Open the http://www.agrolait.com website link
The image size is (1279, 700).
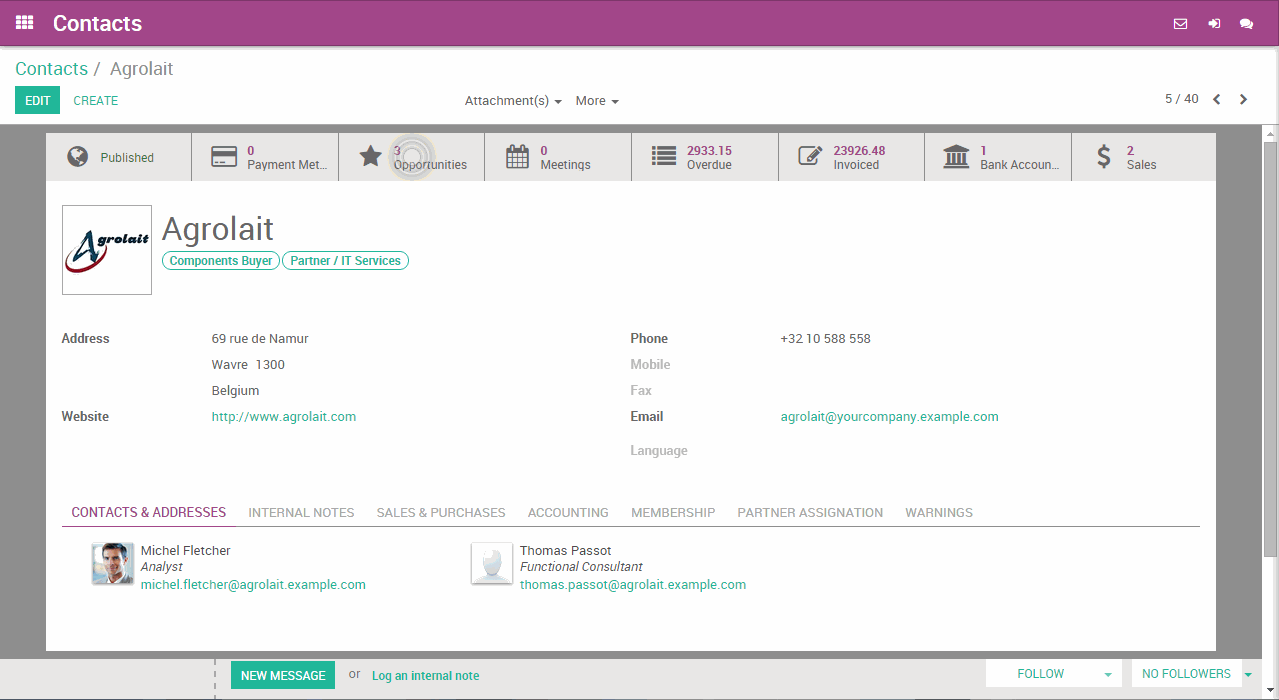tap(284, 416)
